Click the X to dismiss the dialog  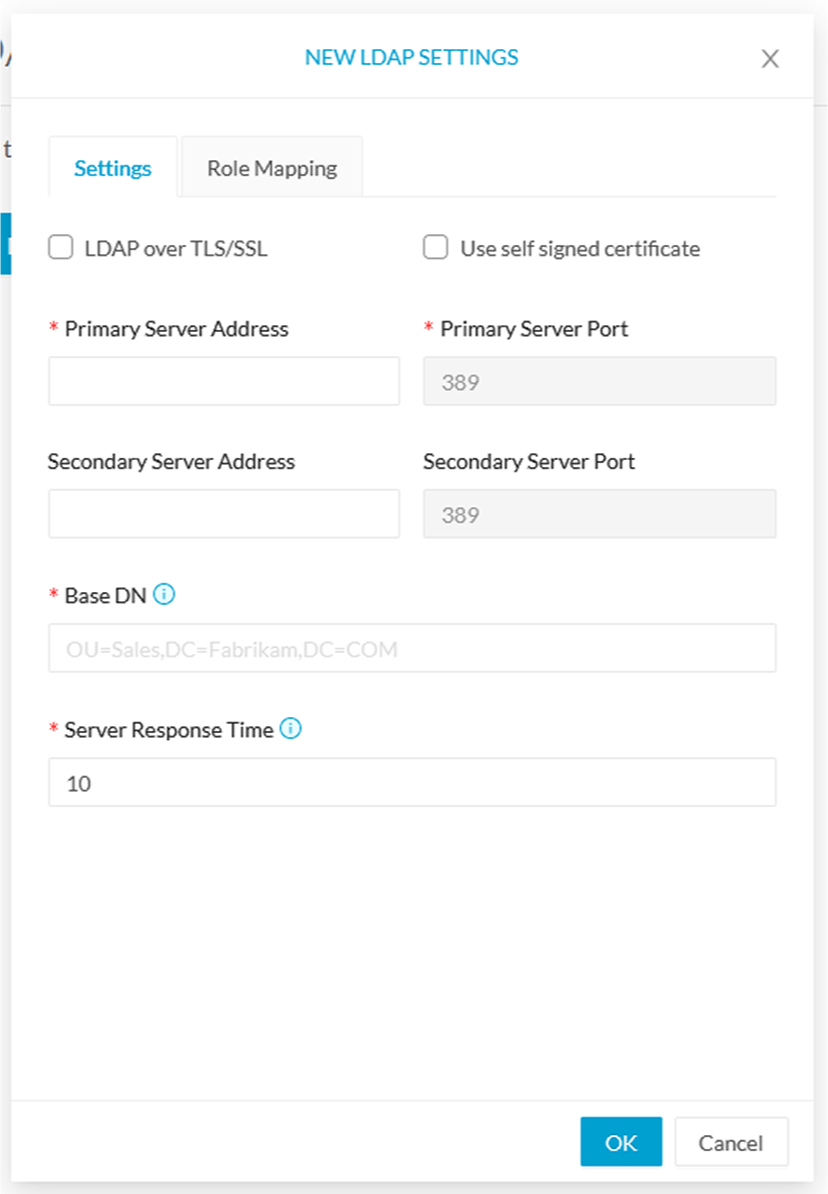click(x=770, y=58)
